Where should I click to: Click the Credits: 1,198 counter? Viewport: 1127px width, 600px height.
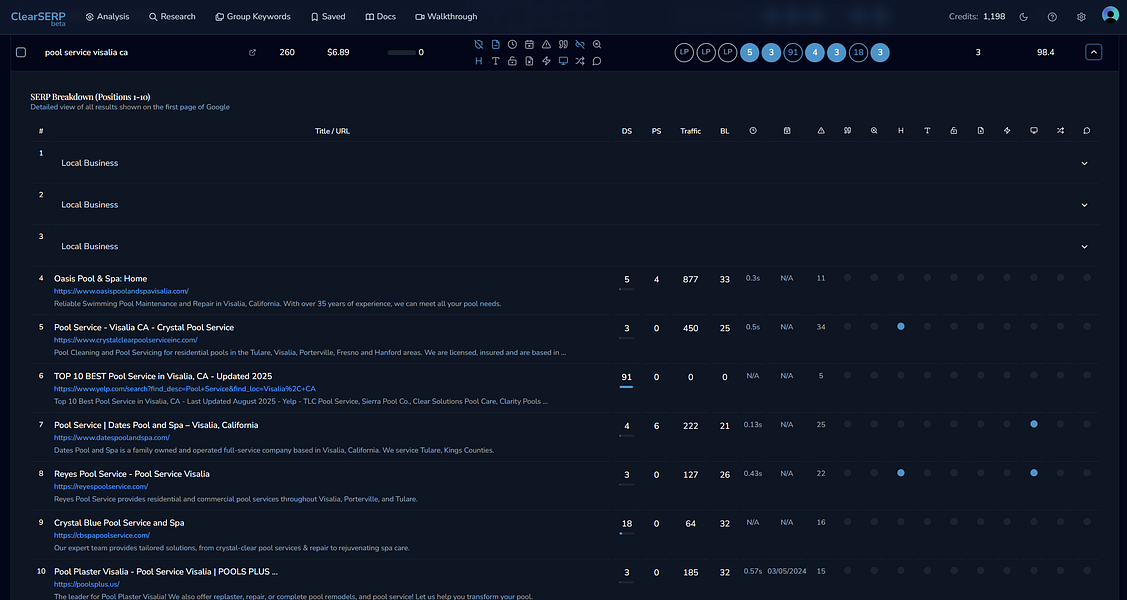[977, 17]
